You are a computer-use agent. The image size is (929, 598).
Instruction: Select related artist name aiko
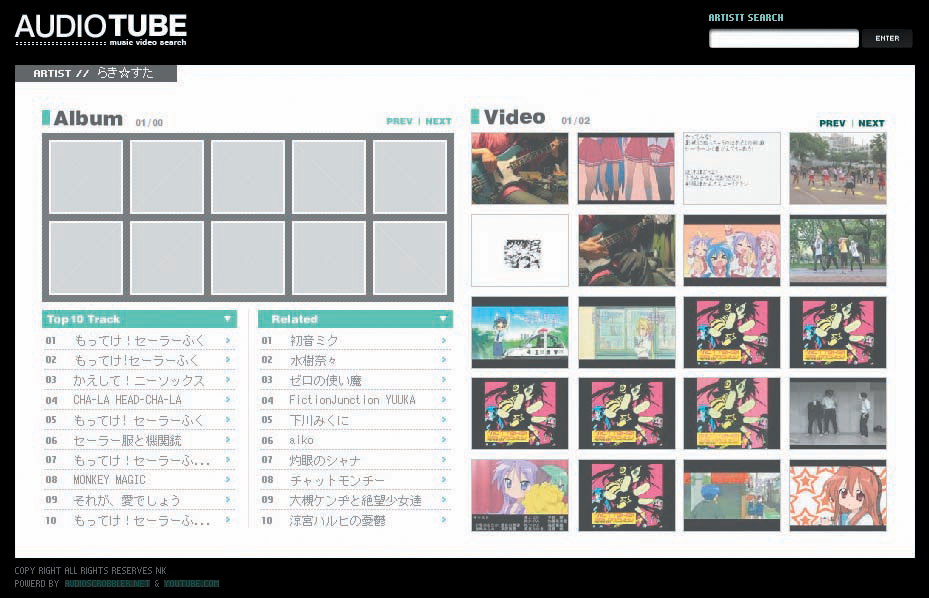pos(302,440)
